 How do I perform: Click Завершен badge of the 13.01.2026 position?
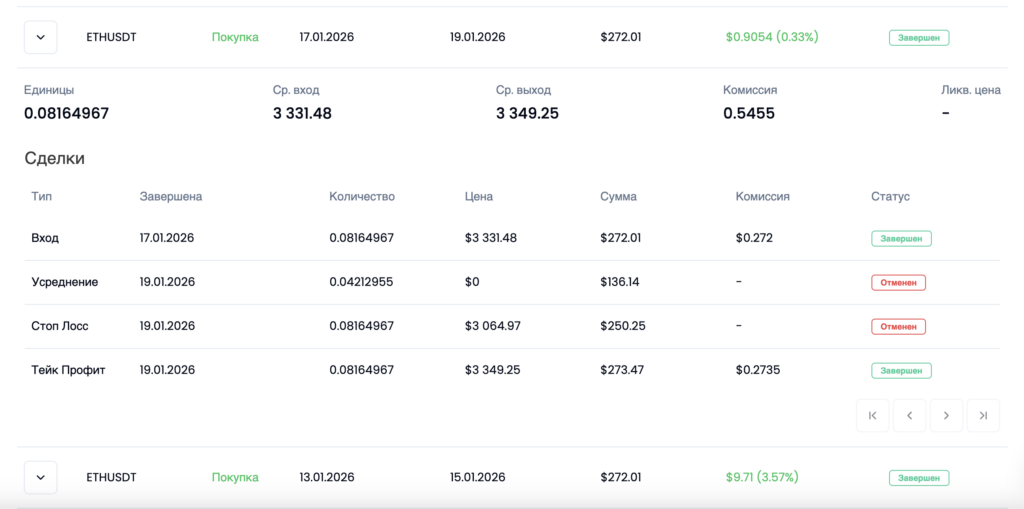coord(919,478)
